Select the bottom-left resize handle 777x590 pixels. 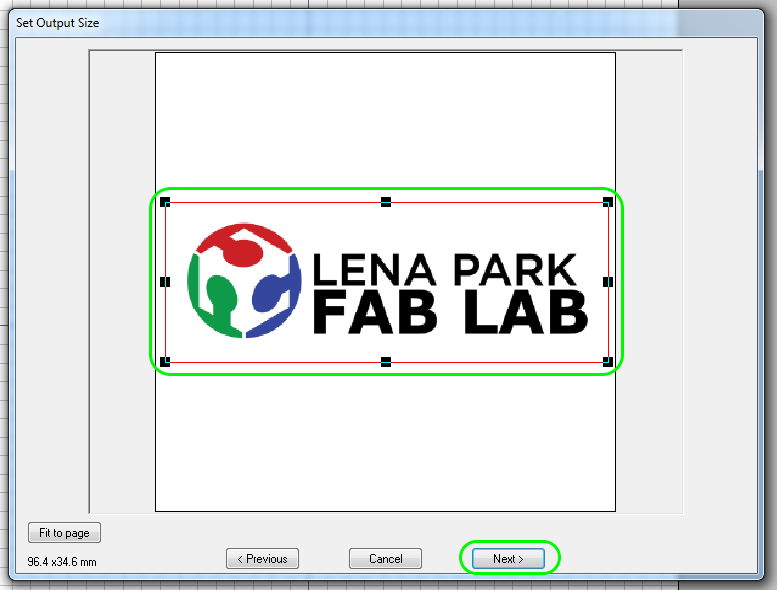point(165,362)
